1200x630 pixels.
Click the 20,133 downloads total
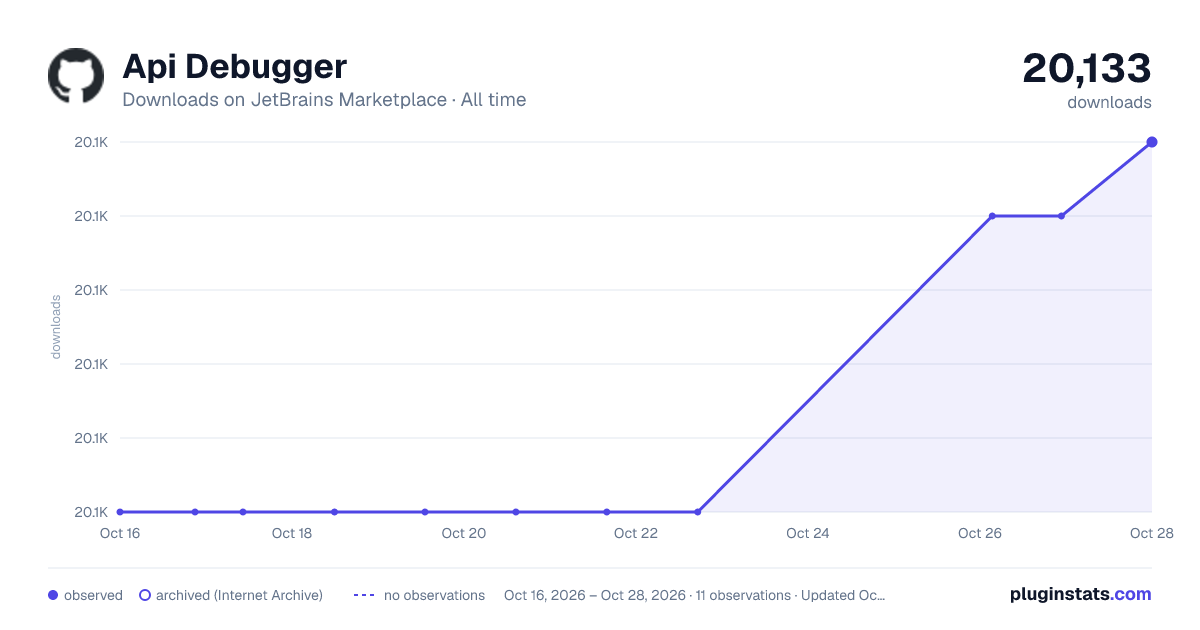[1086, 68]
